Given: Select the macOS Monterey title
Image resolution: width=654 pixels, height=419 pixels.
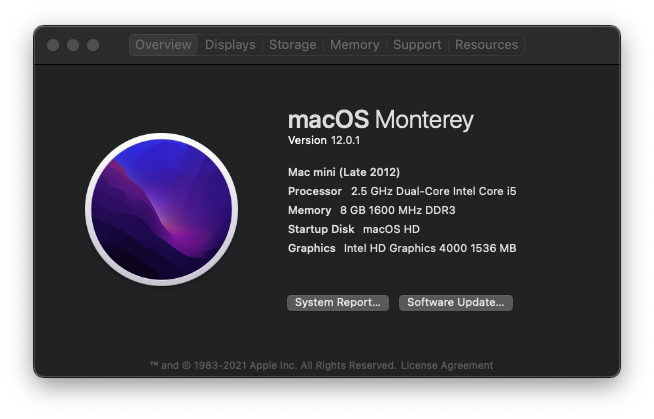Looking at the screenshot, I should [x=381, y=120].
